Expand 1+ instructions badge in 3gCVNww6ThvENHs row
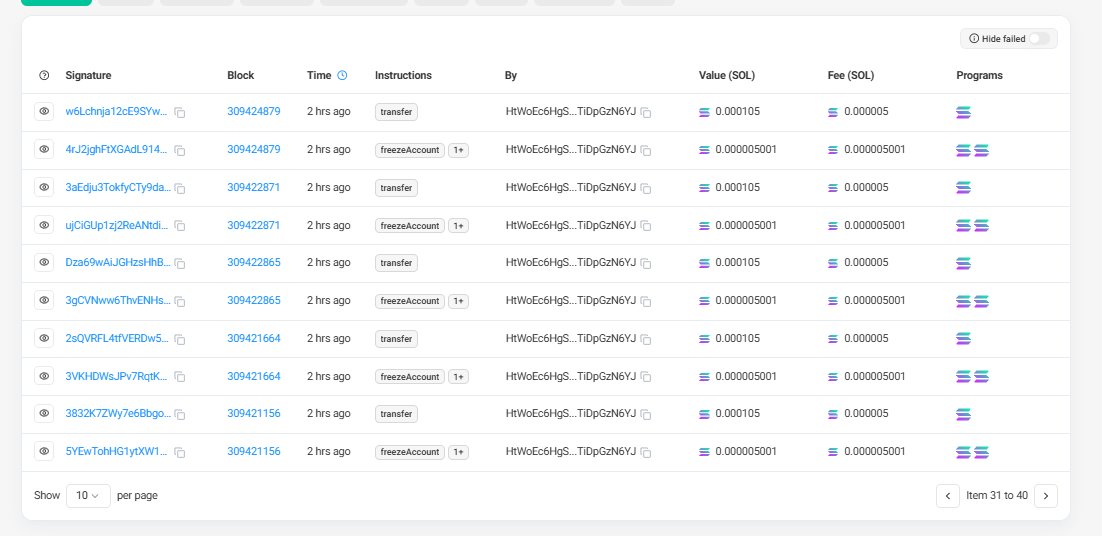The image size is (1102, 536). click(x=458, y=301)
